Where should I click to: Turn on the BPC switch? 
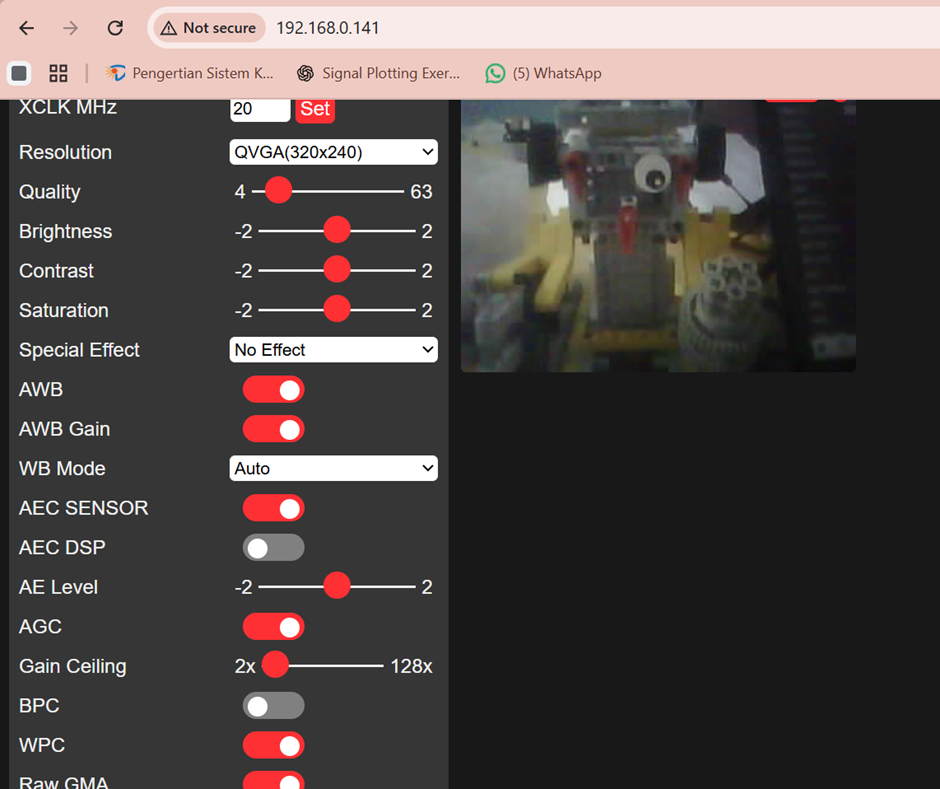273,706
